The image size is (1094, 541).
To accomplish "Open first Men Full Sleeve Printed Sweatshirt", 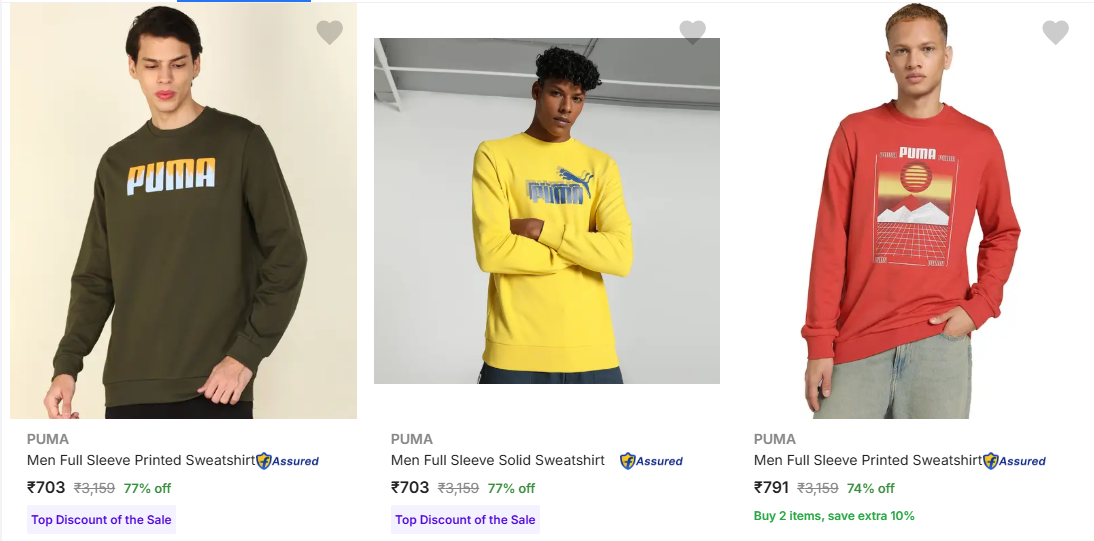I will click(x=140, y=461).
